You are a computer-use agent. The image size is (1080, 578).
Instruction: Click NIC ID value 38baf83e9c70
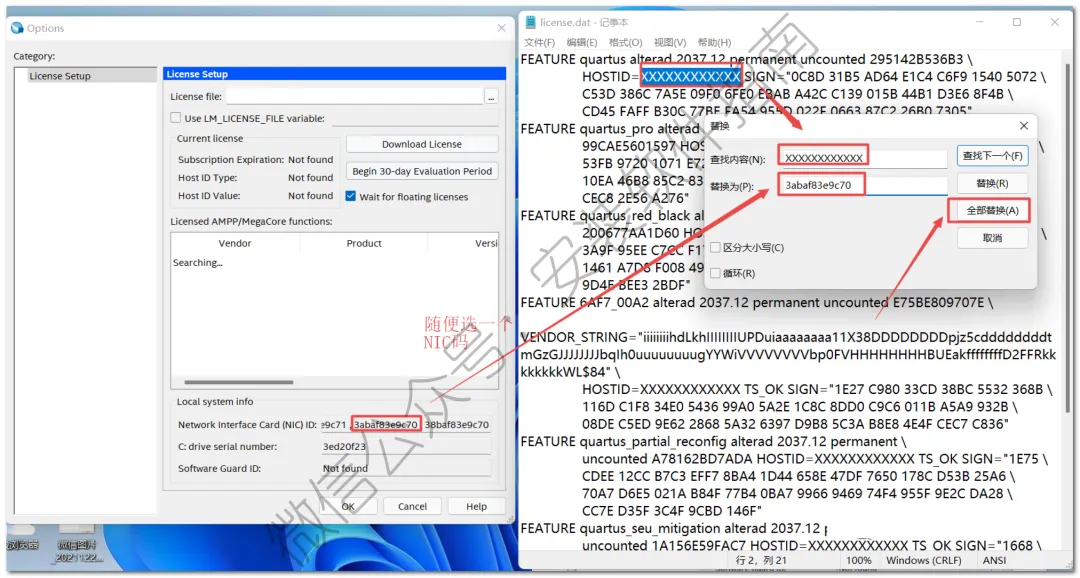(x=457, y=424)
